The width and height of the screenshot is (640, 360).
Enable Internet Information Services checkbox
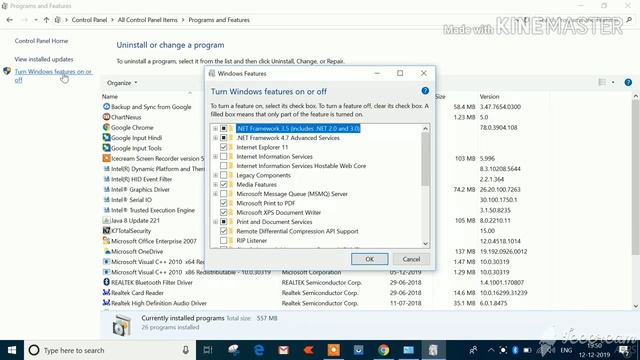(x=223, y=157)
